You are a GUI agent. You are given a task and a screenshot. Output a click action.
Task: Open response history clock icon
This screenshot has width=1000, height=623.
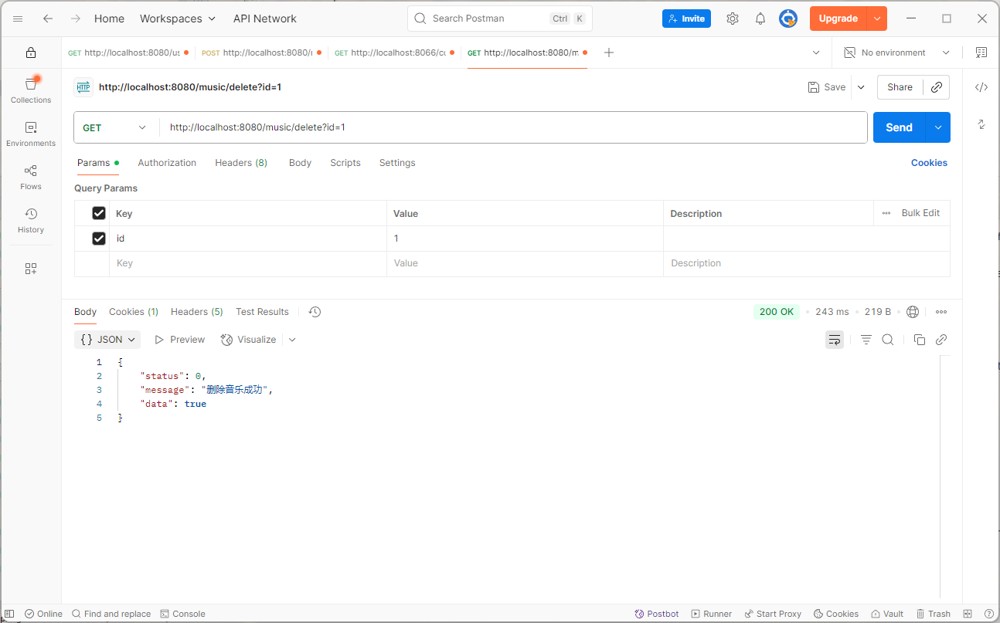click(315, 312)
